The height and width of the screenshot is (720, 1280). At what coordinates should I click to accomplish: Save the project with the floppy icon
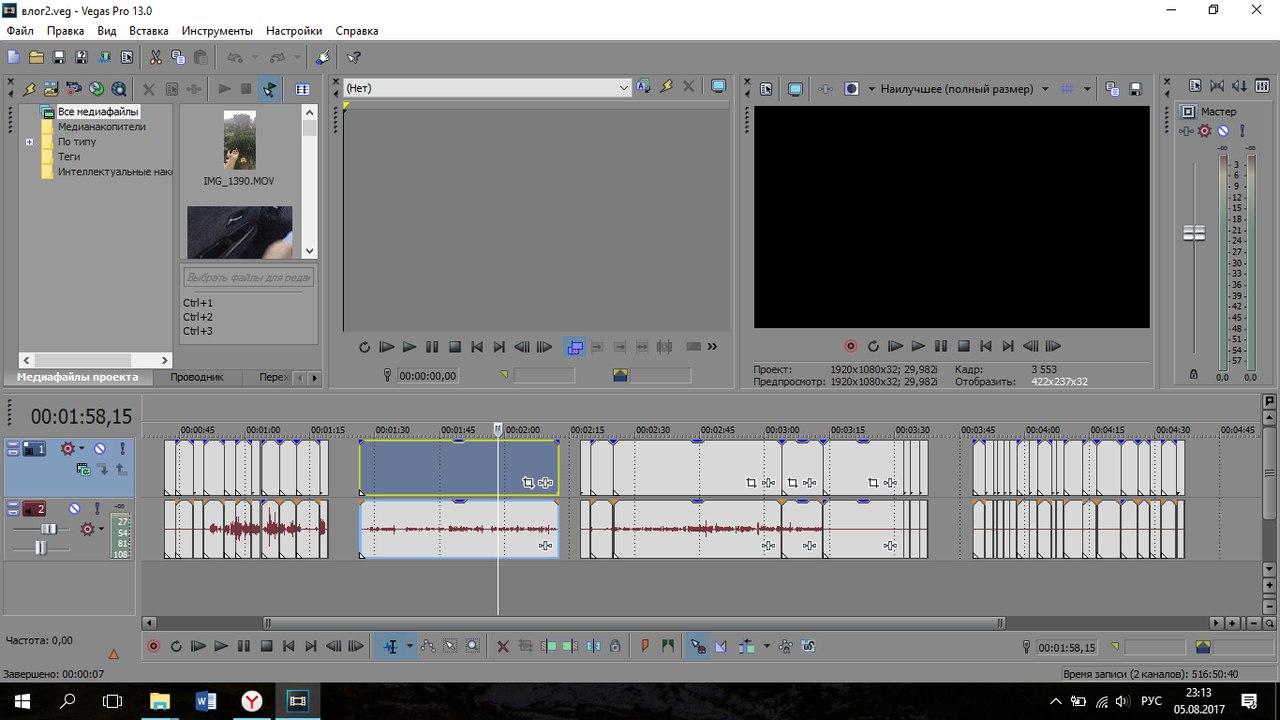point(59,57)
